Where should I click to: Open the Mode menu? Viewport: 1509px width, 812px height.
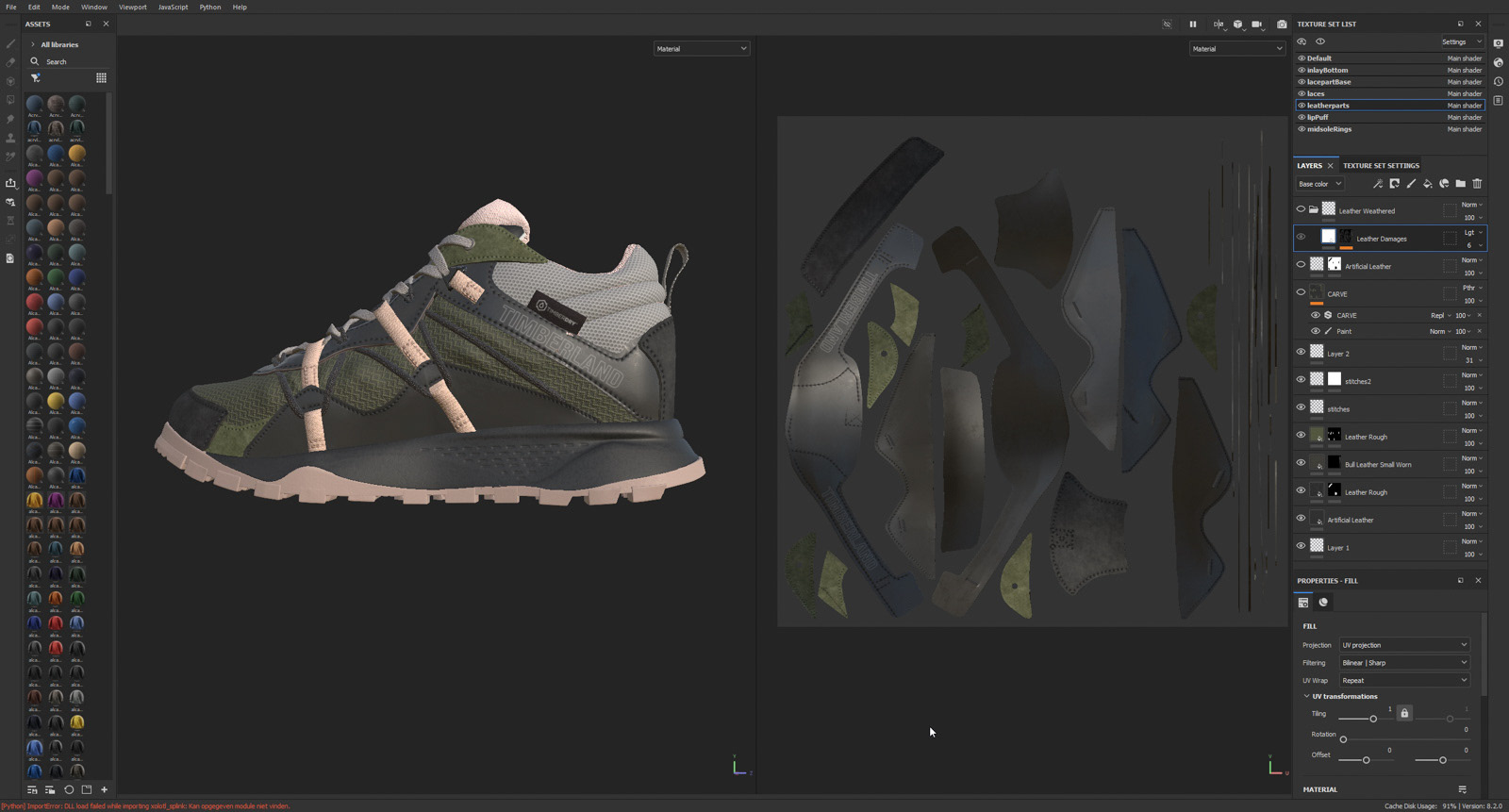(60, 7)
